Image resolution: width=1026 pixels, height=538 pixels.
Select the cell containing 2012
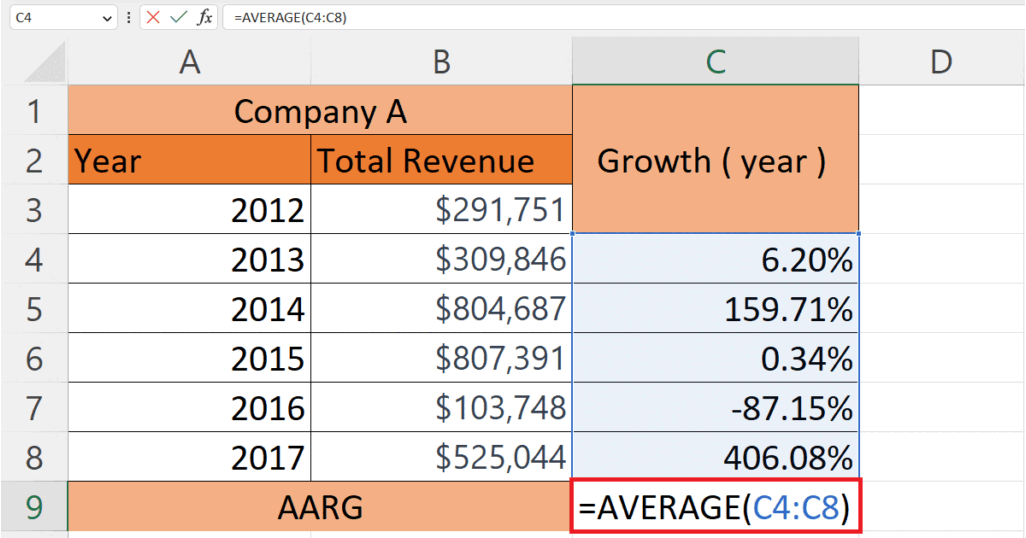click(189, 209)
